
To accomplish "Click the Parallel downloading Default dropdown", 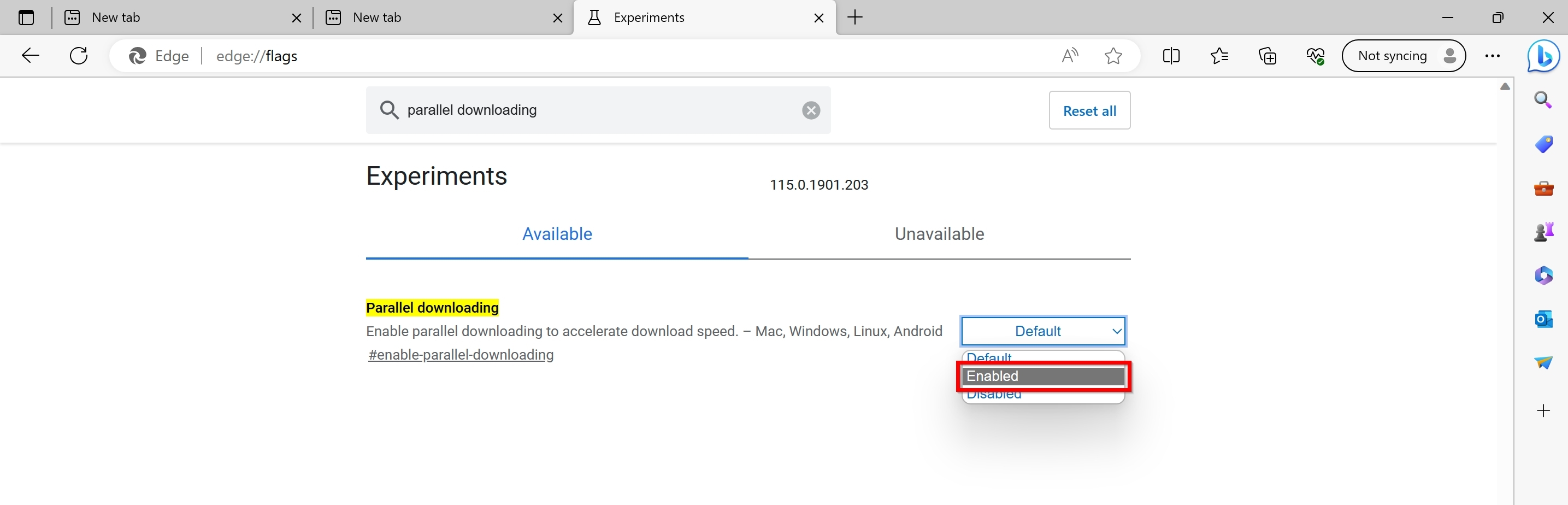I will 1044,331.
